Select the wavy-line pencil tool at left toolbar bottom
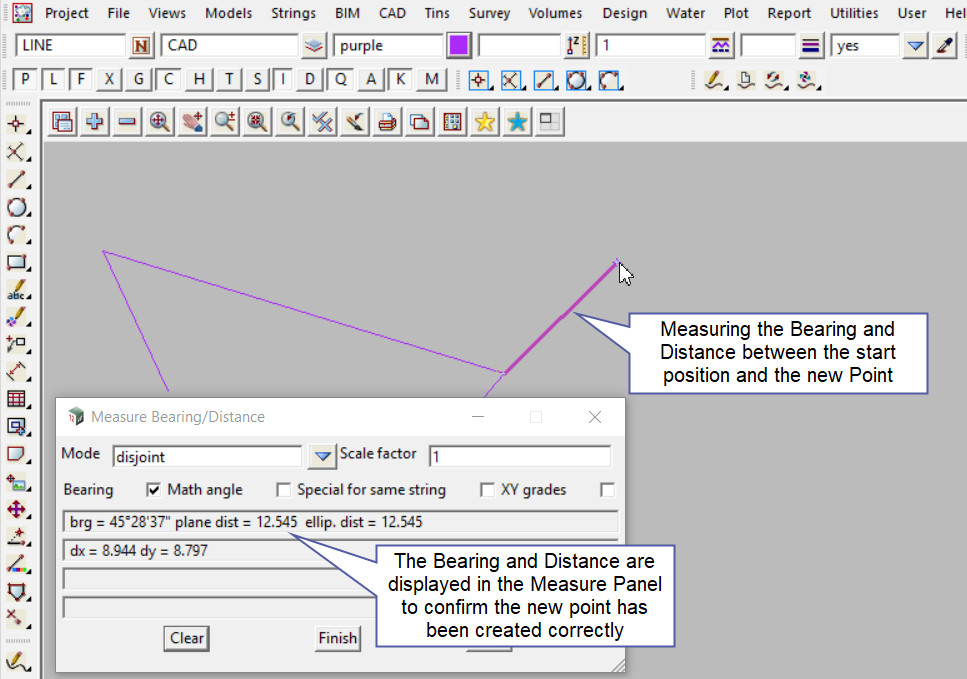The height and width of the screenshot is (679, 967). tap(17, 661)
